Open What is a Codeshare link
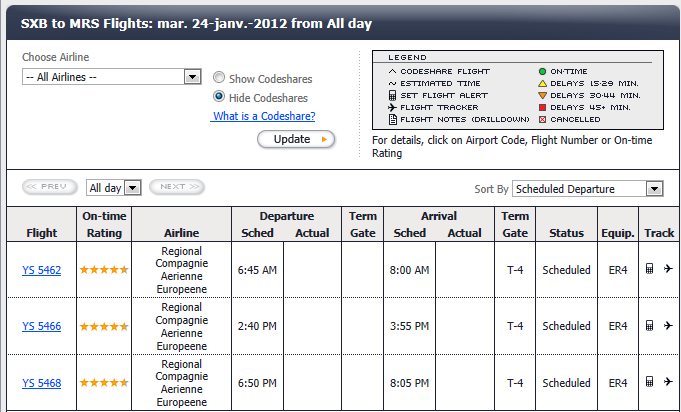681x412 pixels. (x=264, y=116)
